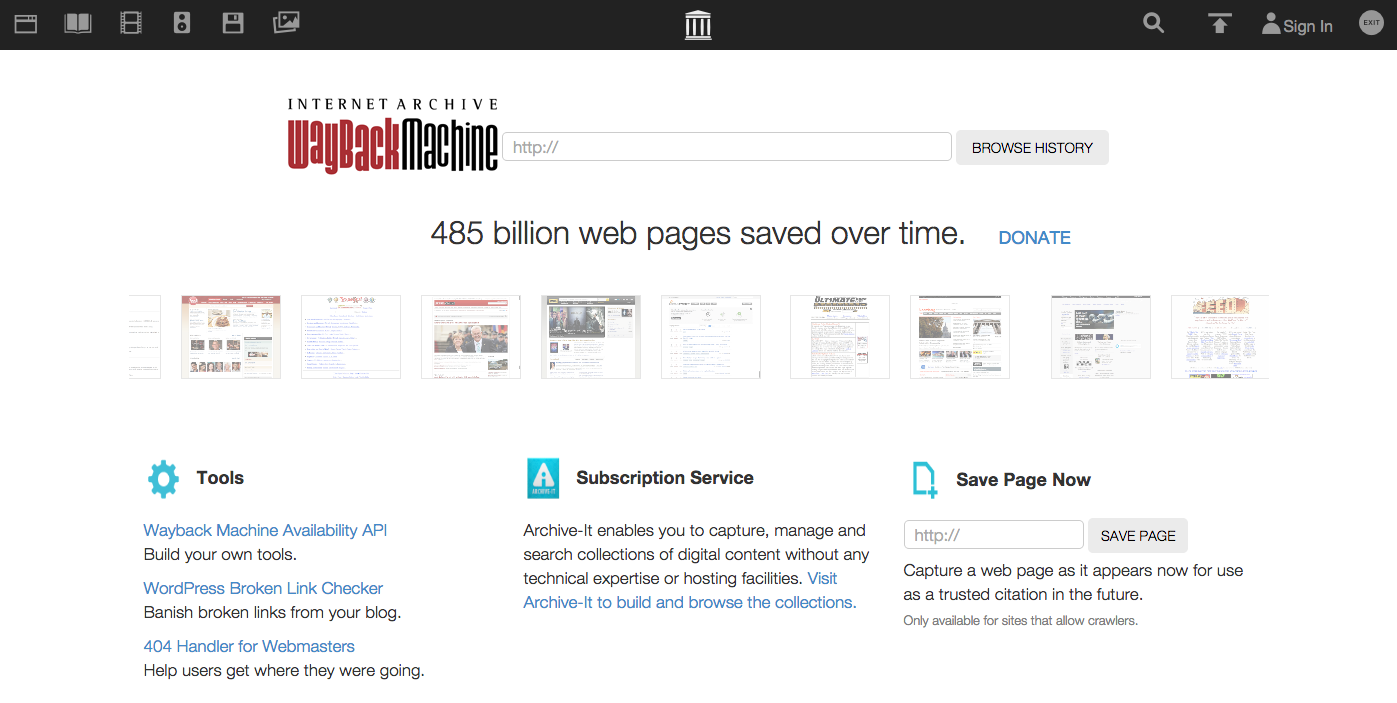Open the thumbnail of blue link list page
Image resolution: width=1397 pixels, height=703 pixels.
[351, 337]
